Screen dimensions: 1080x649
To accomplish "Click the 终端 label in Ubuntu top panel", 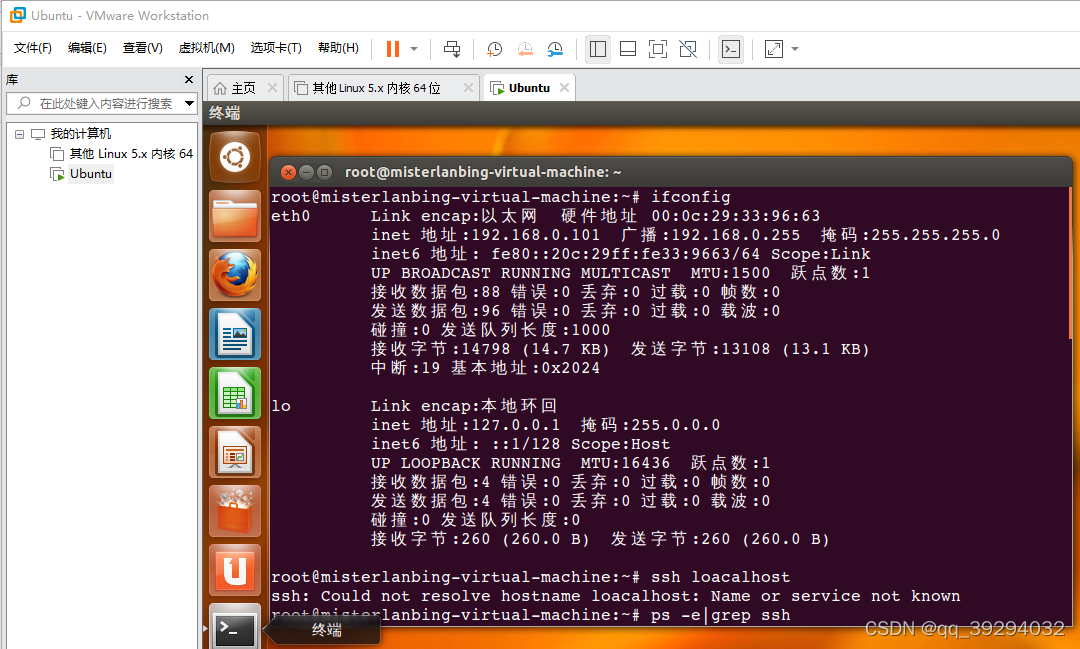I will [x=225, y=112].
